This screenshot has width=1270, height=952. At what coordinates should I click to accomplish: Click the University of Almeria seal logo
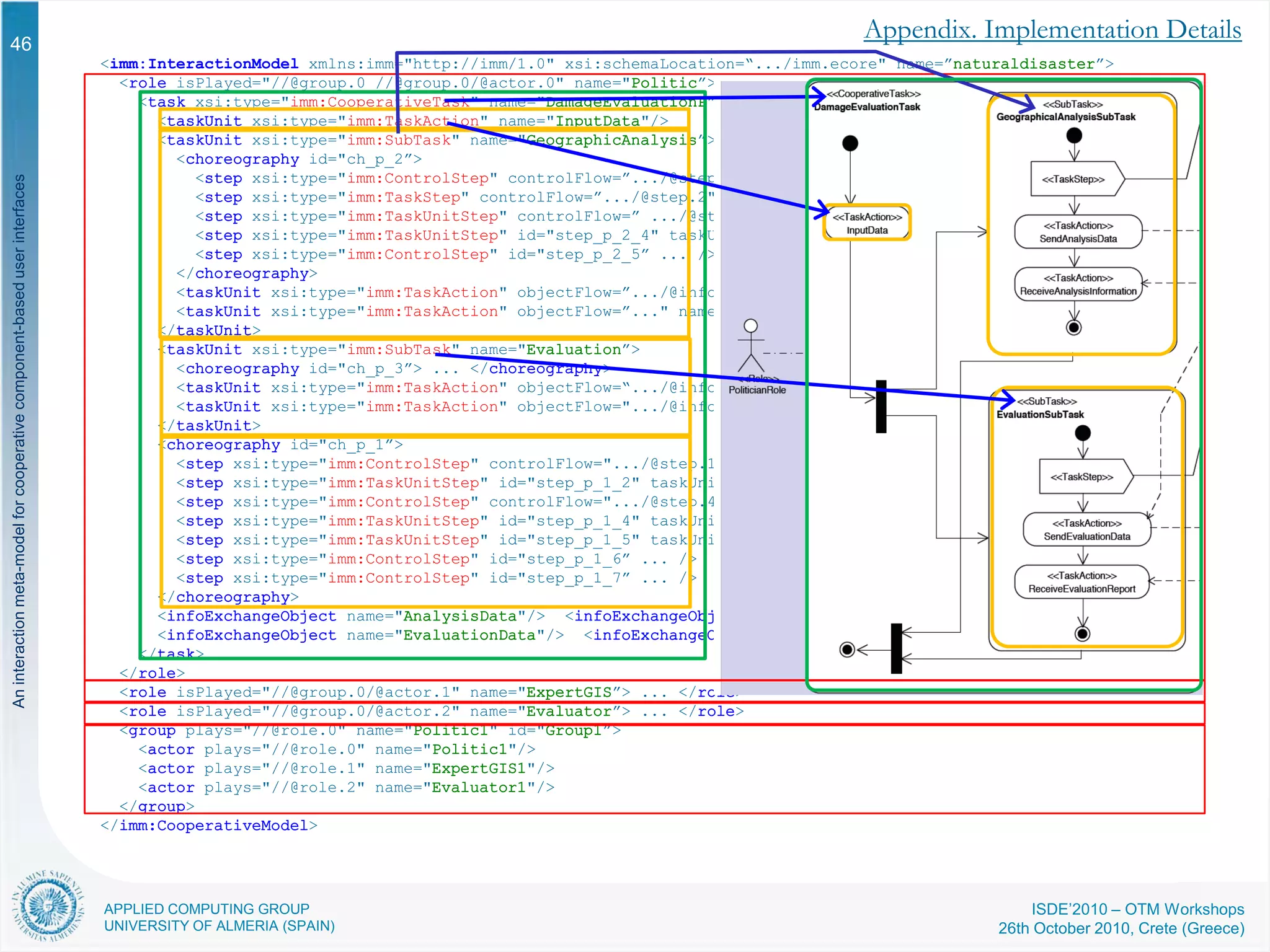[x=48, y=907]
